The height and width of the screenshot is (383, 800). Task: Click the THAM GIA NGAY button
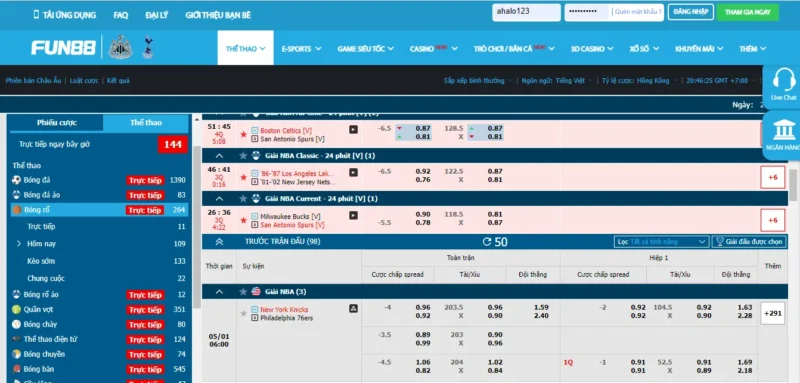(747, 12)
